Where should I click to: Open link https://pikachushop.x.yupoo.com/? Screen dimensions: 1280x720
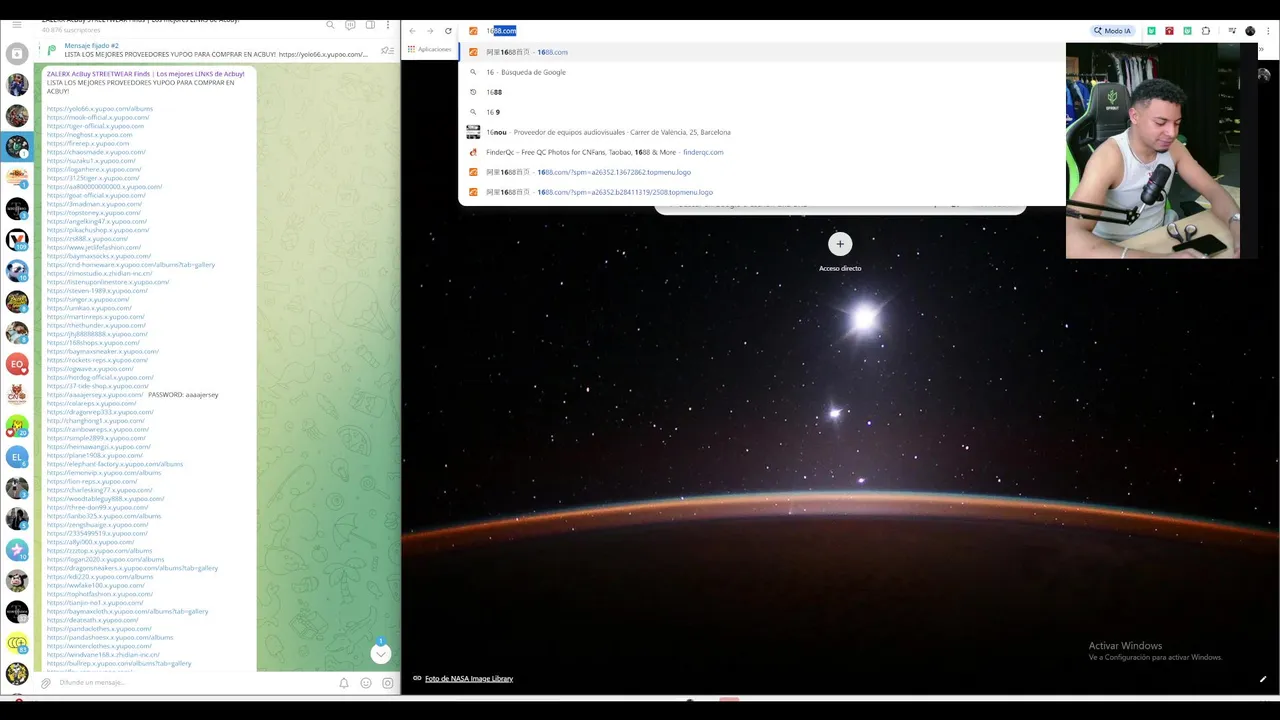(97, 230)
